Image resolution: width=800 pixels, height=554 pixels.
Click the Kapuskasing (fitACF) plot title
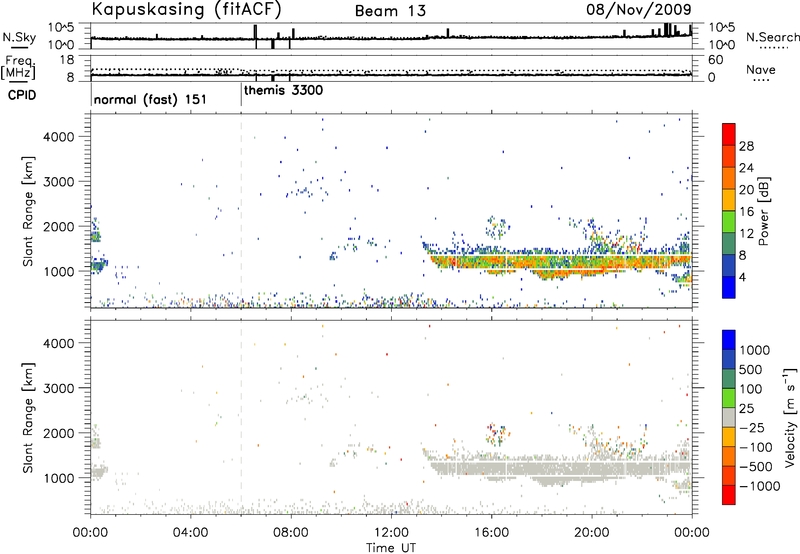tap(186, 10)
